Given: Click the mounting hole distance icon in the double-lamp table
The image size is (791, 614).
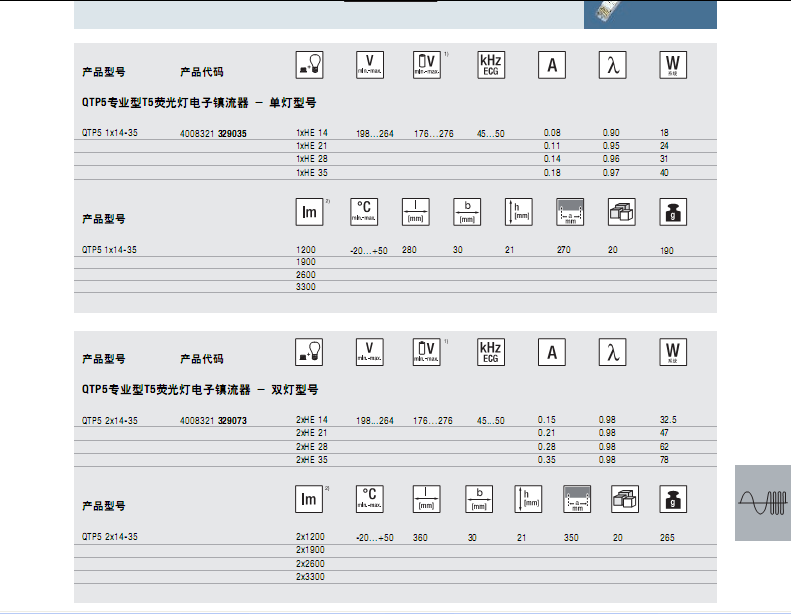Looking at the screenshot, I should 578,499.
